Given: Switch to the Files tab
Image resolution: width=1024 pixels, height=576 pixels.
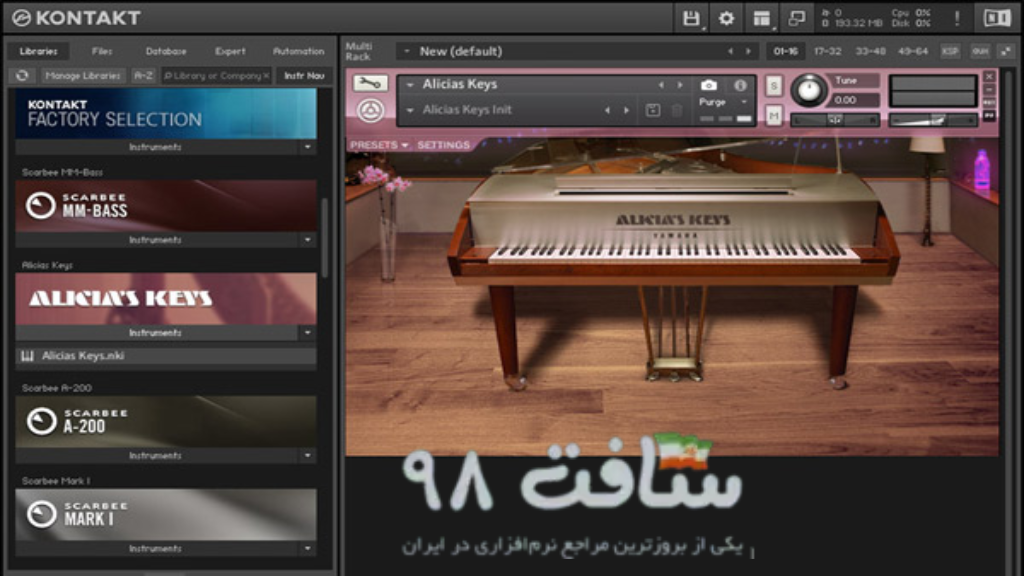Looking at the screenshot, I should 102,51.
